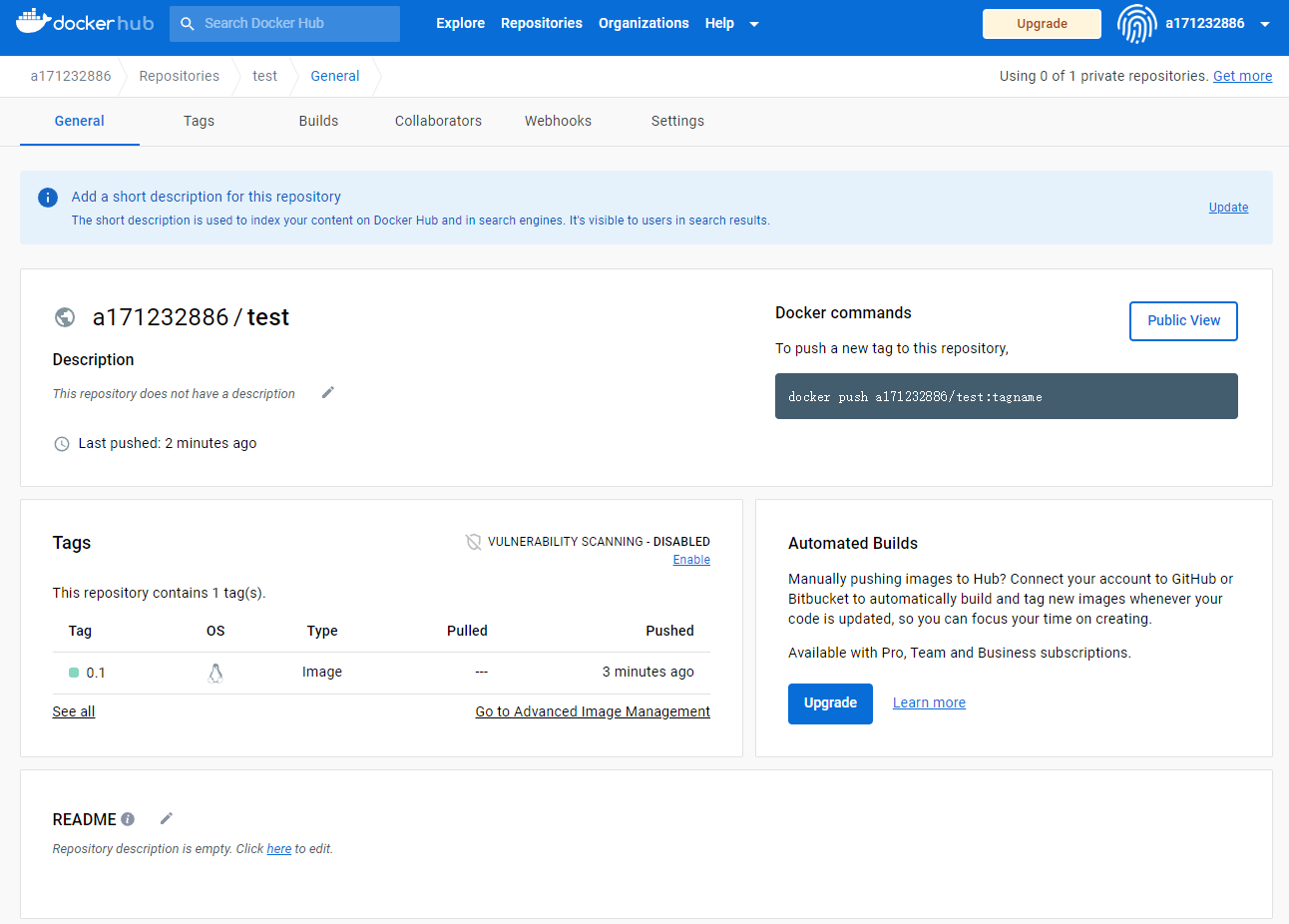The image size is (1289, 924).
Task: Click the Type column header
Action: coord(322,631)
